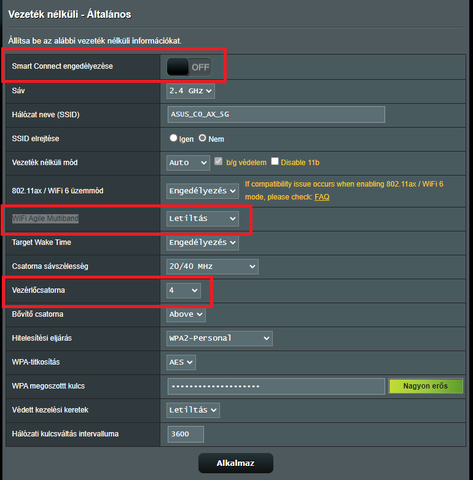Image resolution: width=473 pixels, height=480 pixels.
Task: Open the Csatorna sávszélesség 20/40 MHz dropdown
Action: coord(212,266)
